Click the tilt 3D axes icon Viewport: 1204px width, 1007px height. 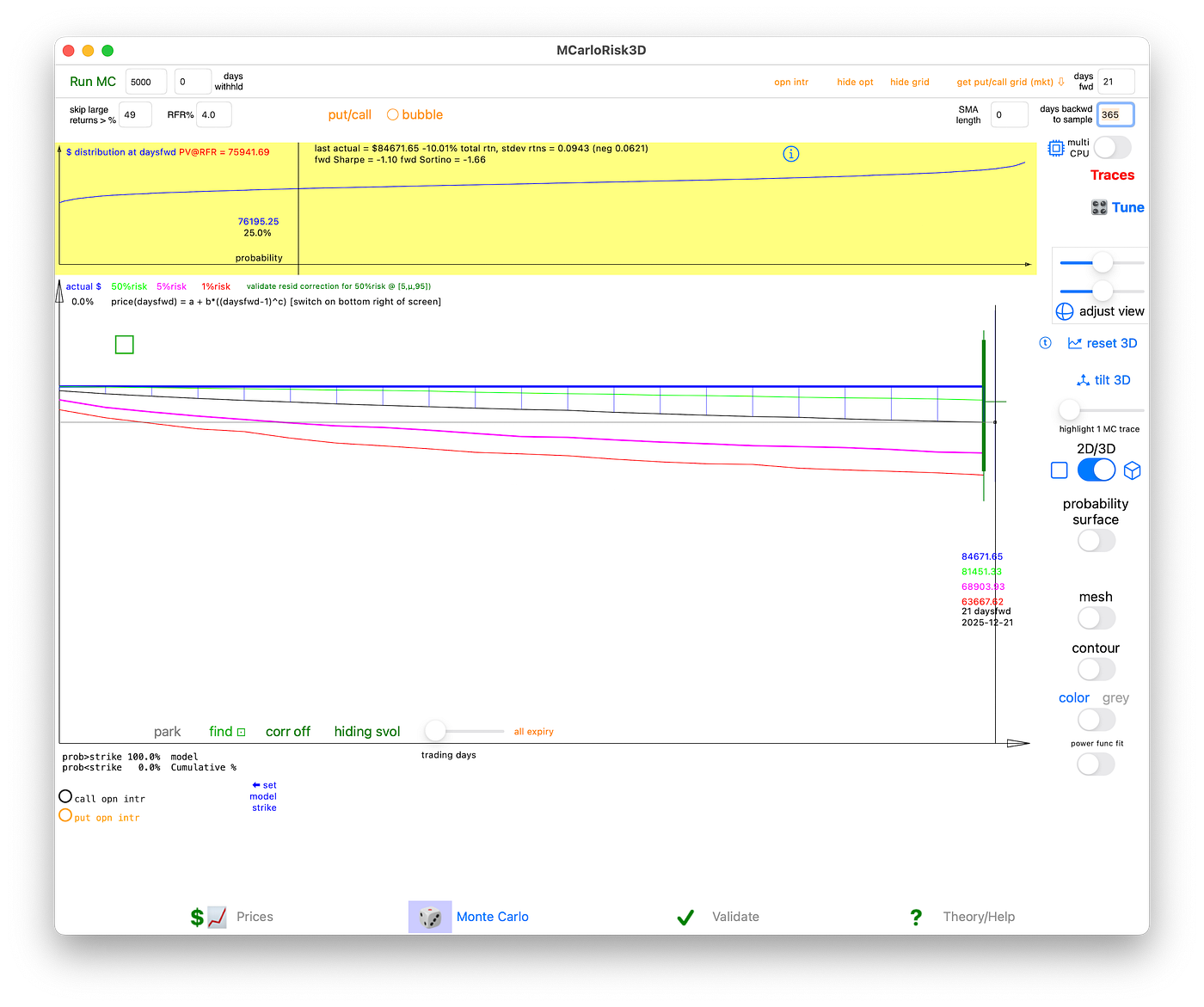(1084, 380)
